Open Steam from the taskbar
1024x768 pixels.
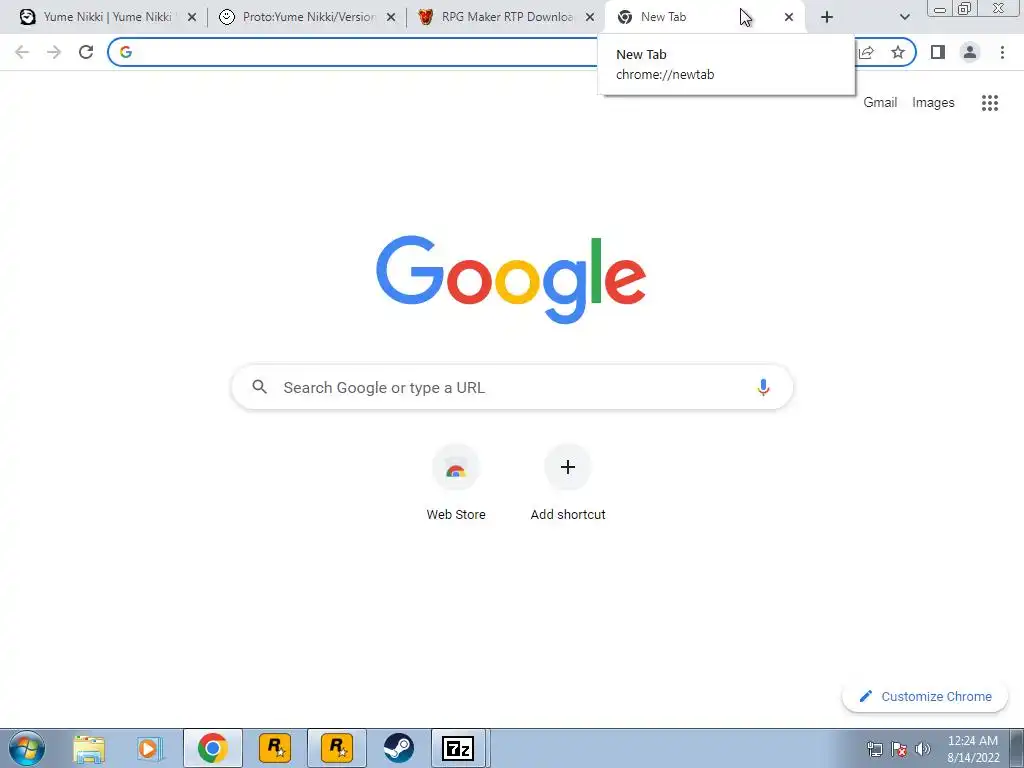pos(398,748)
